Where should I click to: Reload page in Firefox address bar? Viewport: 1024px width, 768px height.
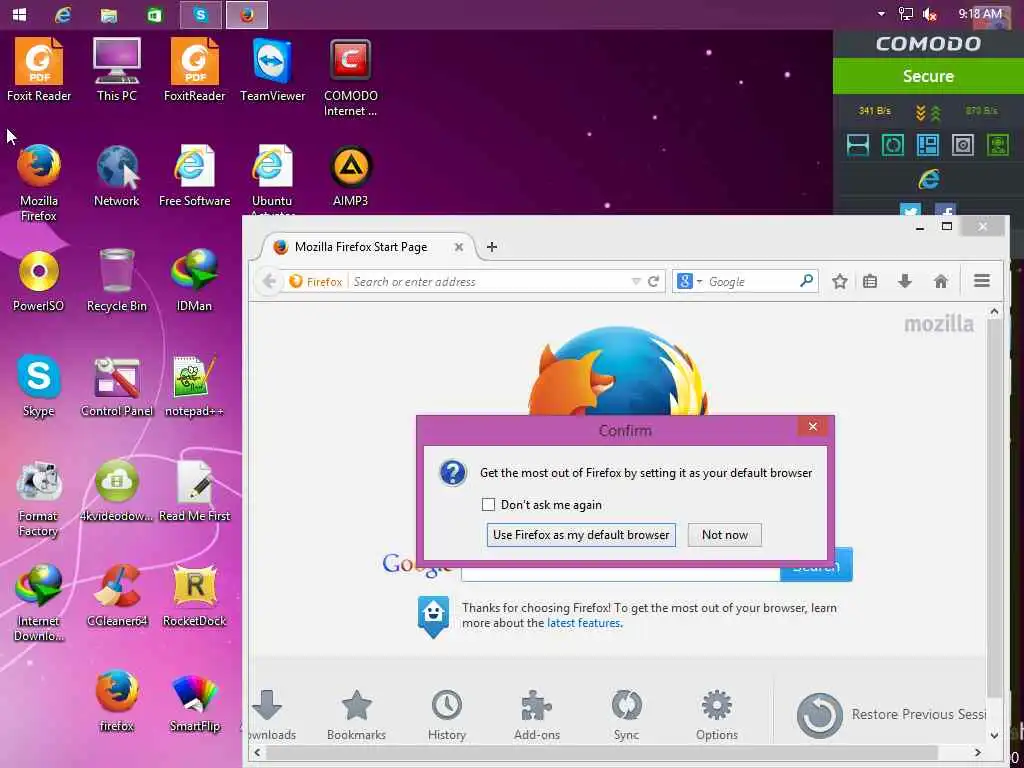[x=653, y=281]
